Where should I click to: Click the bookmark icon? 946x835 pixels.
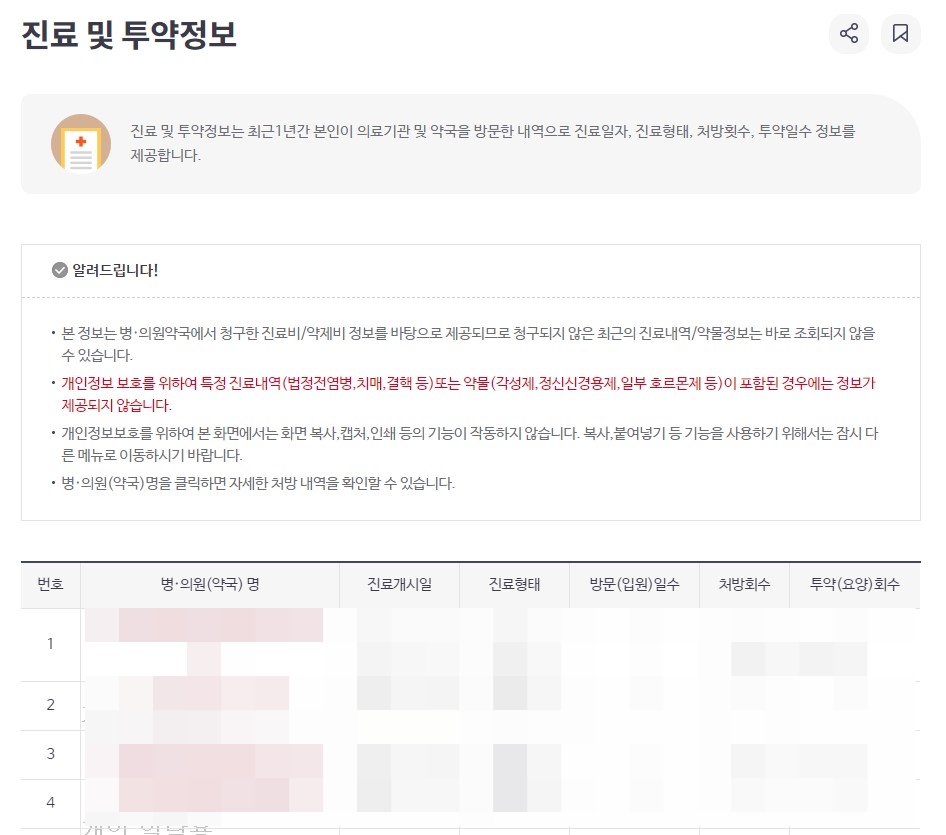click(901, 33)
